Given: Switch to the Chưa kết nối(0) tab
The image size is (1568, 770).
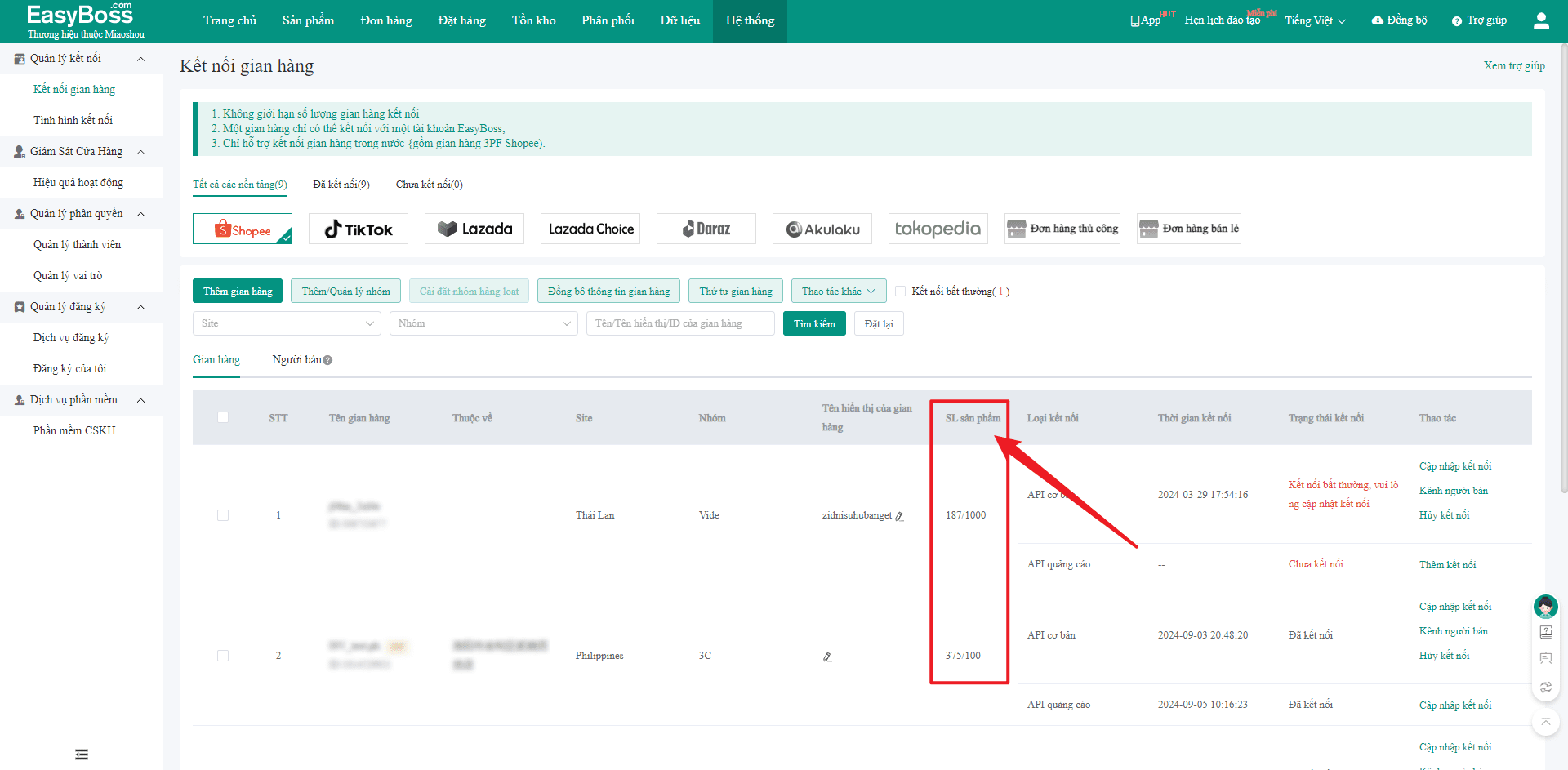Looking at the screenshot, I should pyautogui.click(x=430, y=185).
